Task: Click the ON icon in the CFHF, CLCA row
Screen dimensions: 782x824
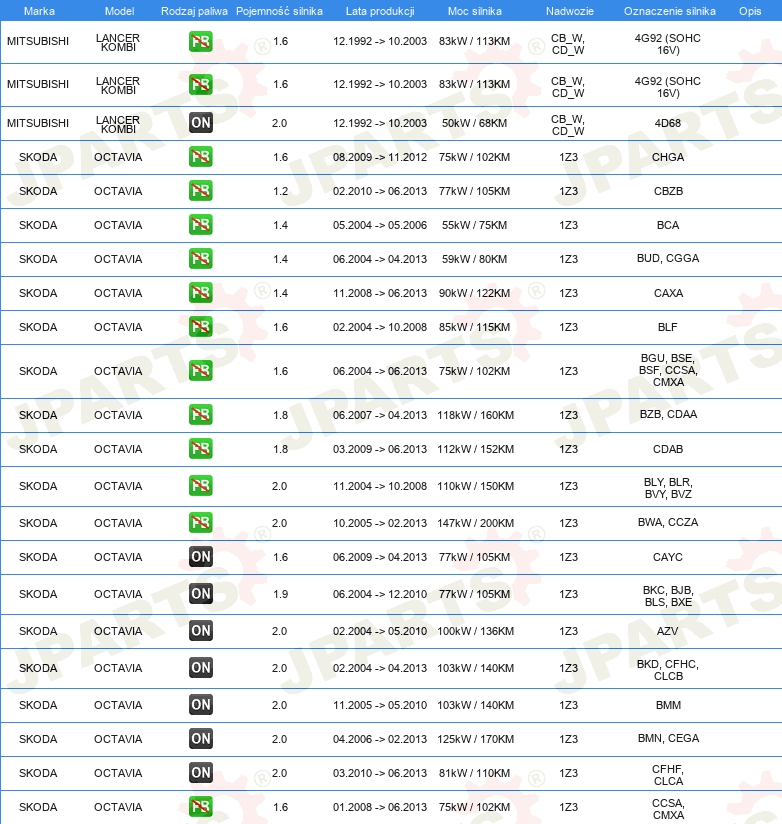Action: [201, 773]
